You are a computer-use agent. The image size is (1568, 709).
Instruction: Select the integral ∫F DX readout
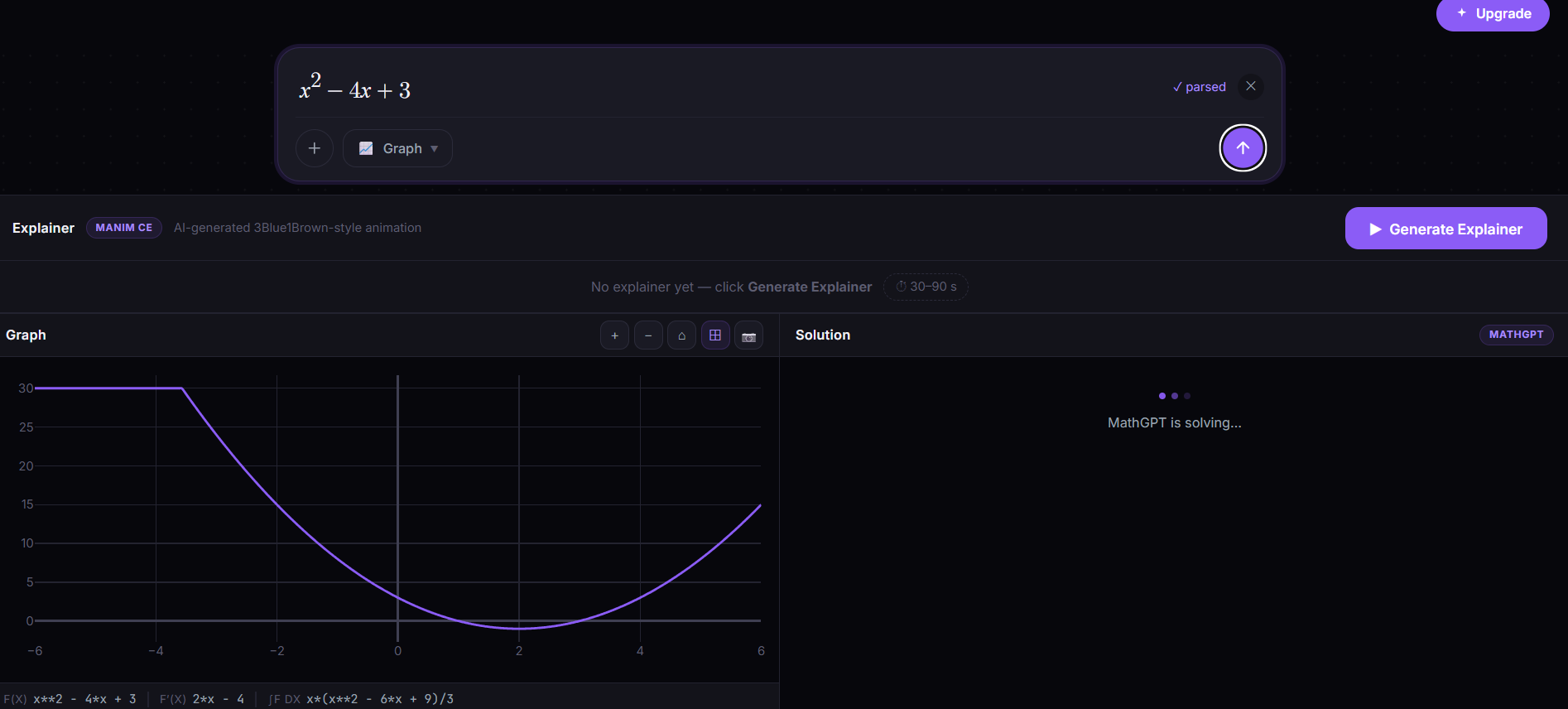point(361,699)
